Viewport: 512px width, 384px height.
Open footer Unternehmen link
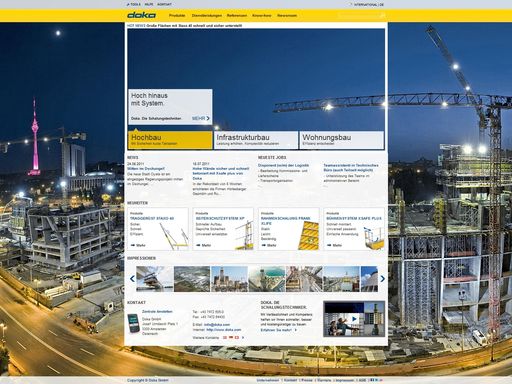[x=268, y=380]
